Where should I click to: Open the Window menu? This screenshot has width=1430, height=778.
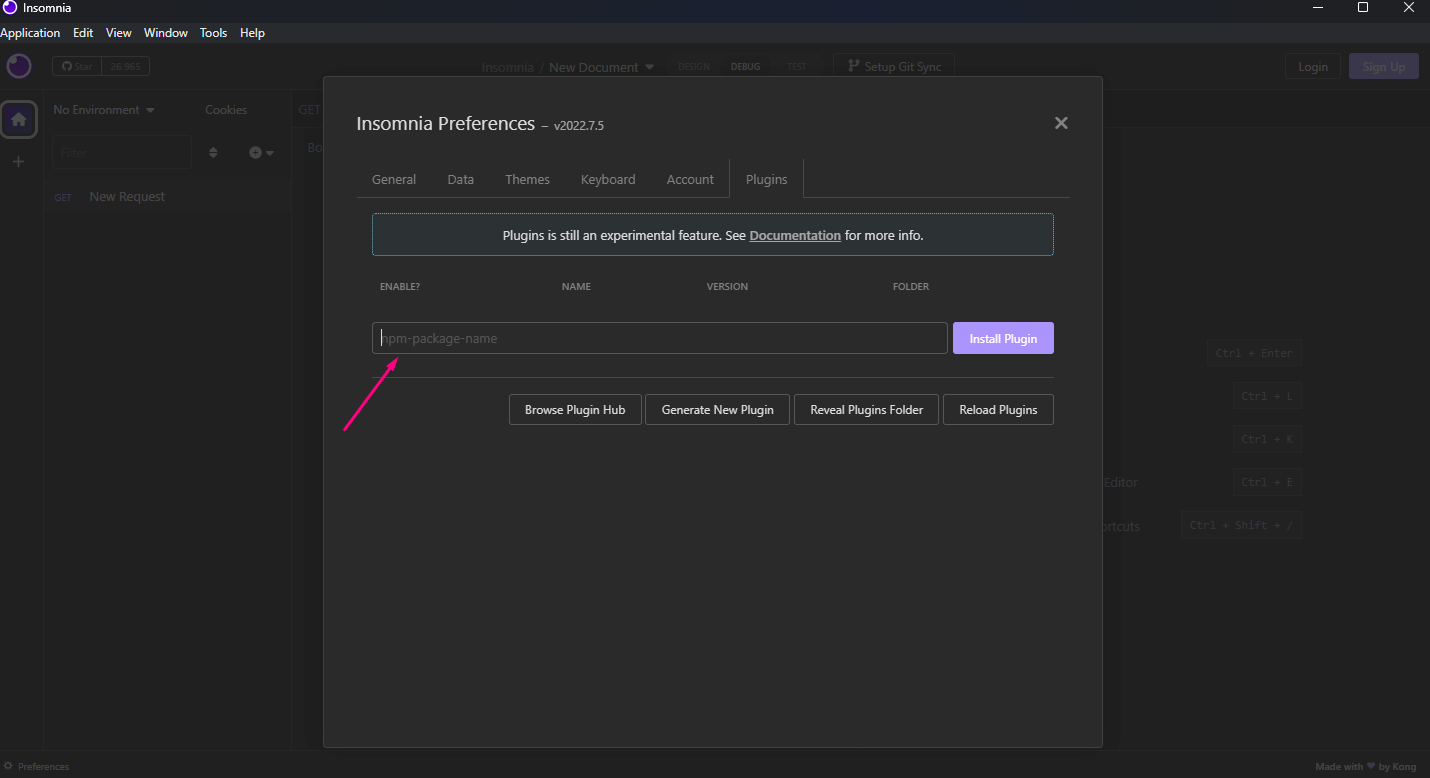[x=166, y=33]
